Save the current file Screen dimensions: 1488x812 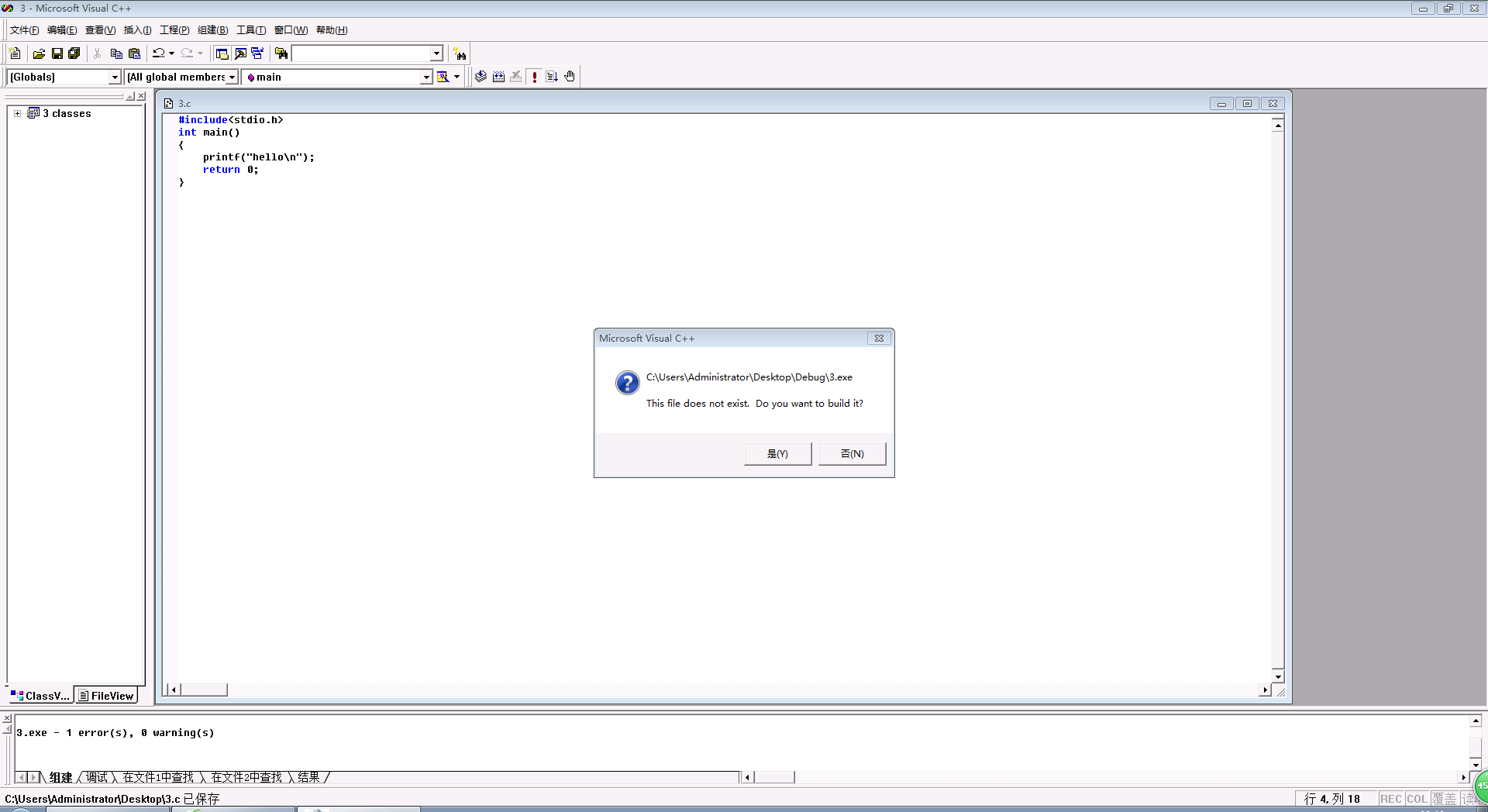click(x=57, y=53)
